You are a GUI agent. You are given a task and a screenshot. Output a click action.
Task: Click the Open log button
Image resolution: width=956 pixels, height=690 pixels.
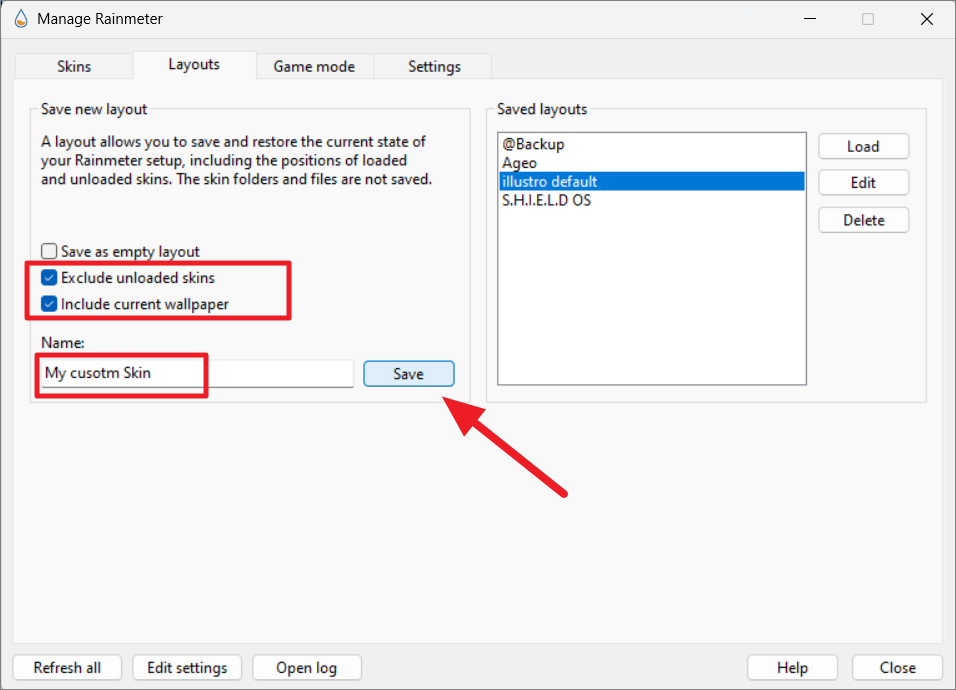(x=307, y=667)
